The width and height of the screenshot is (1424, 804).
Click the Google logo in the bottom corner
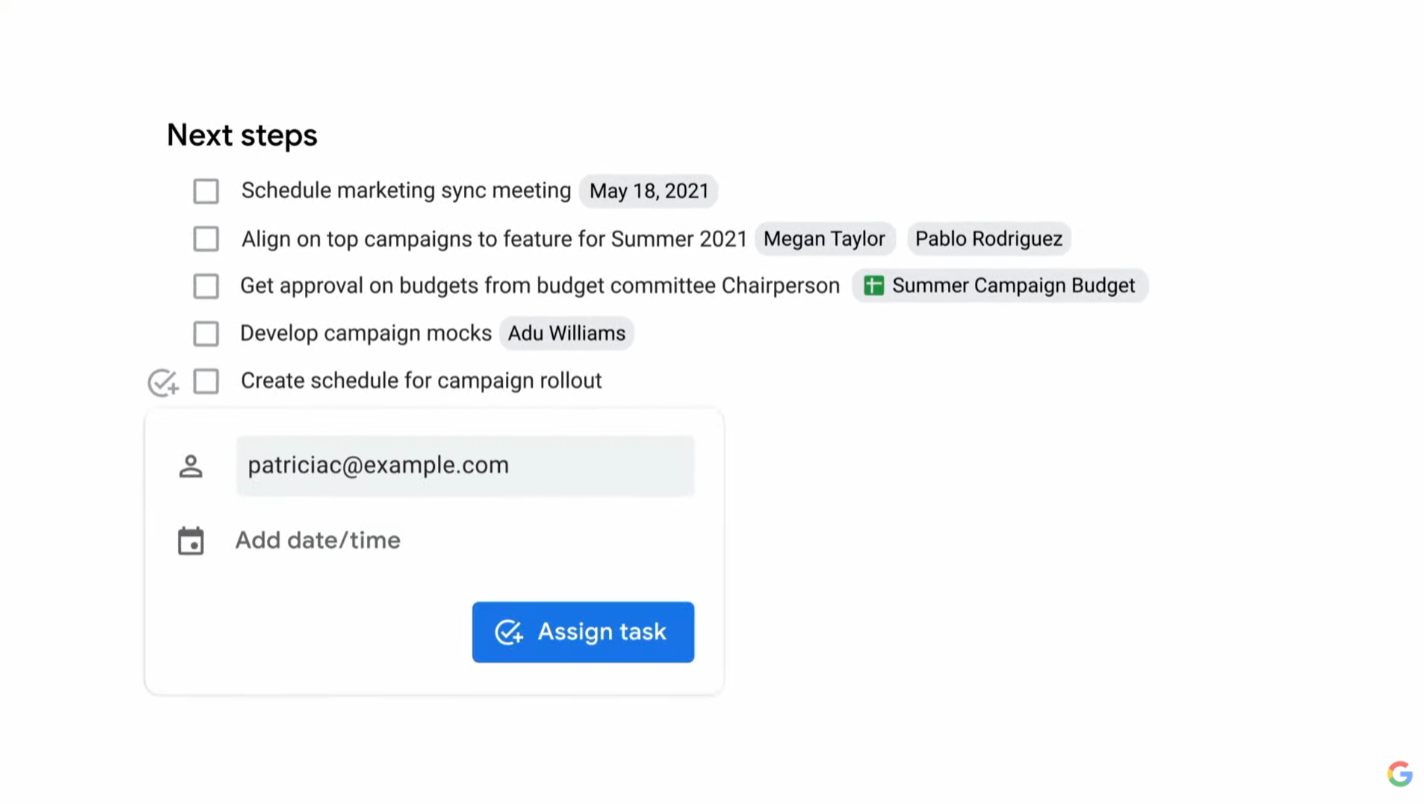tap(1399, 774)
